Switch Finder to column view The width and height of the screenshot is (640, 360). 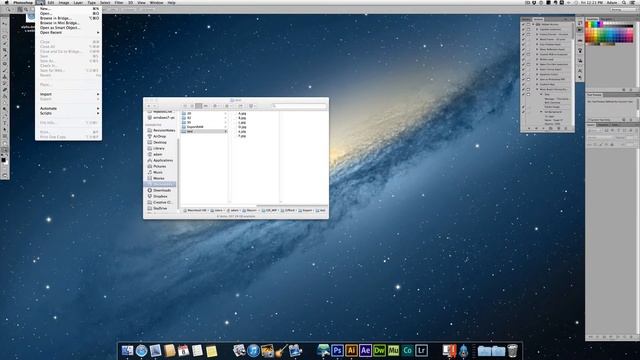pyautogui.click(x=198, y=106)
